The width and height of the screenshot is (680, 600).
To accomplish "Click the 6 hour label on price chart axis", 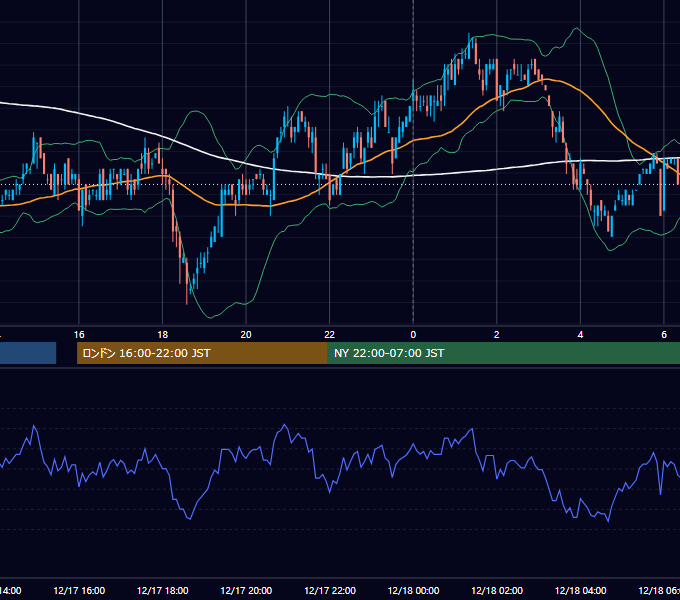I will tap(664, 335).
